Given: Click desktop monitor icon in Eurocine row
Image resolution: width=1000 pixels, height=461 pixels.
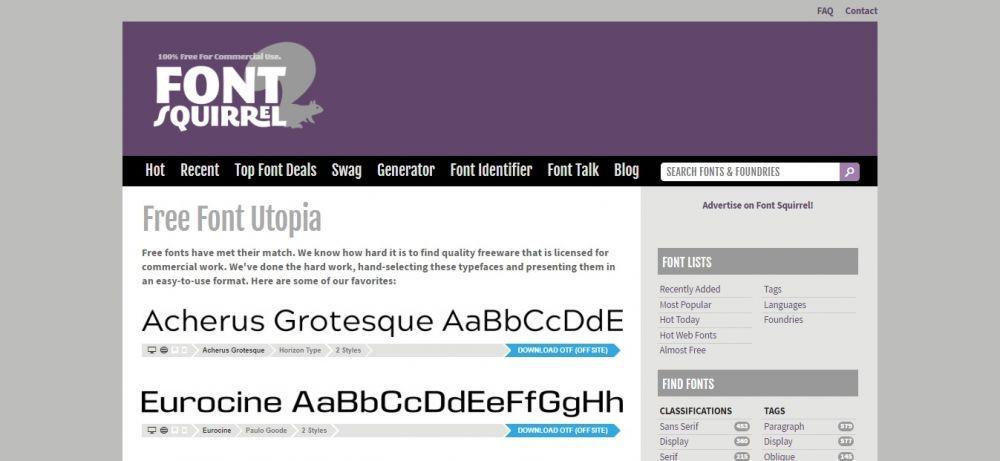Looking at the screenshot, I should click(x=152, y=430).
